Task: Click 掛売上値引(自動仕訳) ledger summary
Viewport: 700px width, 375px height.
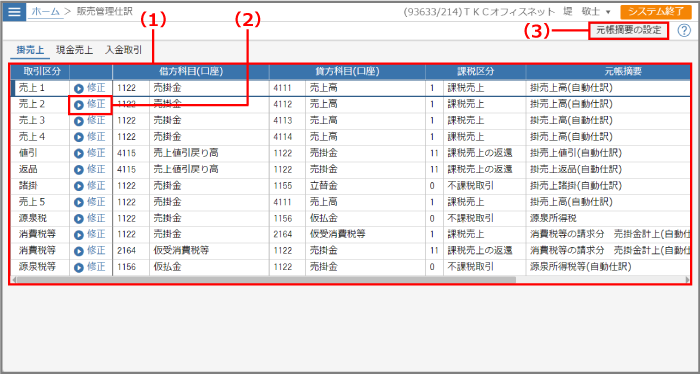Action: point(576,153)
